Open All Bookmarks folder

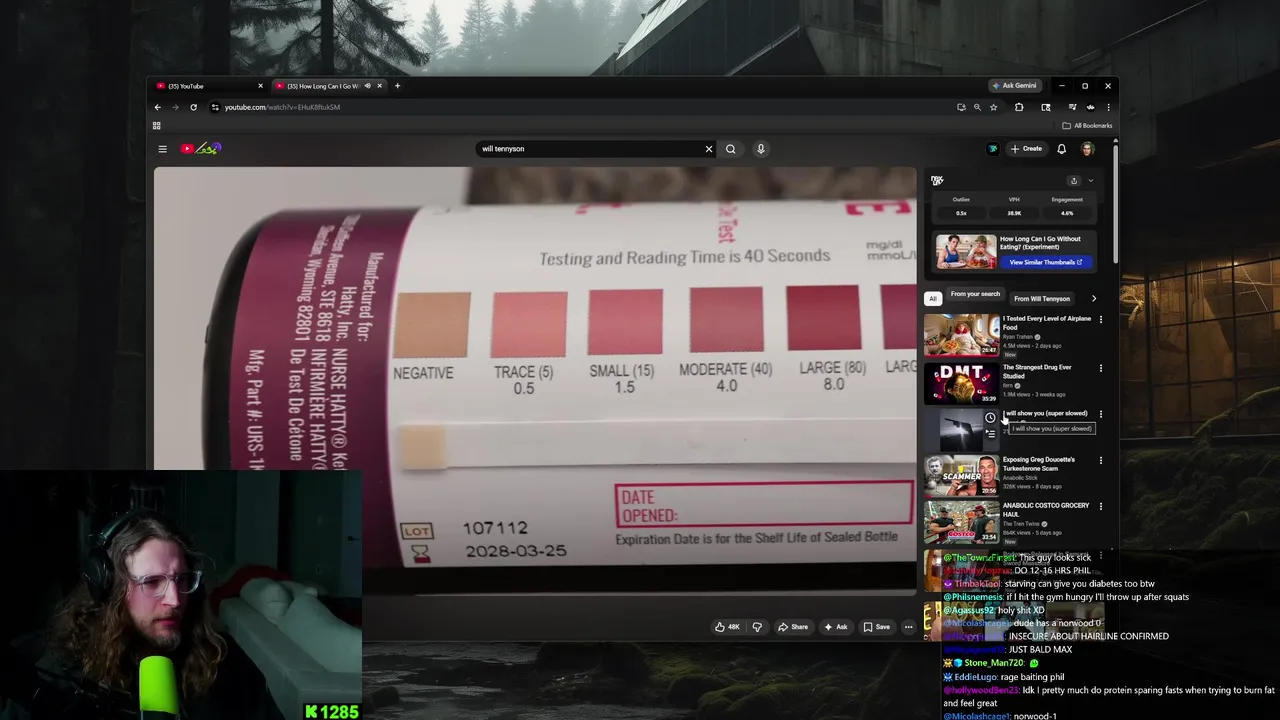pos(1087,125)
